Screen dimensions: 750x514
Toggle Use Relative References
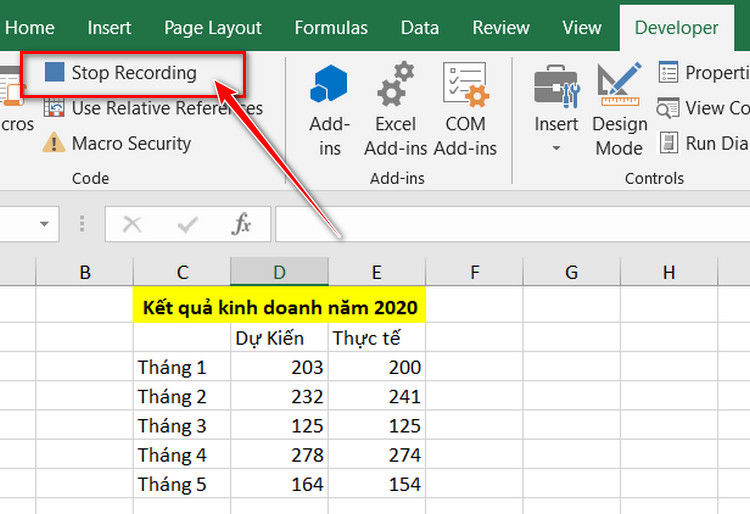click(153, 109)
